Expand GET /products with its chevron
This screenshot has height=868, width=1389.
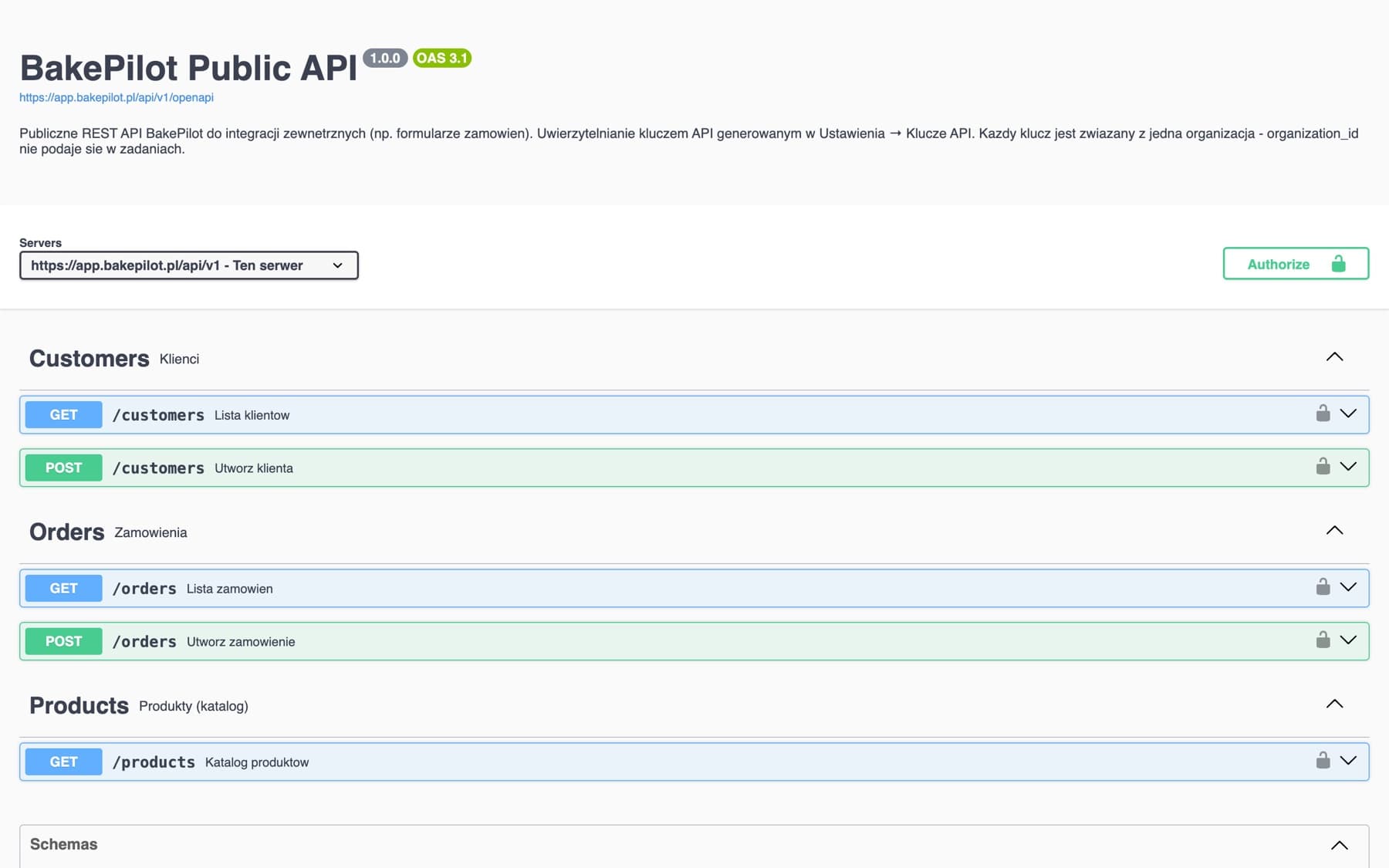[1348, 761]
